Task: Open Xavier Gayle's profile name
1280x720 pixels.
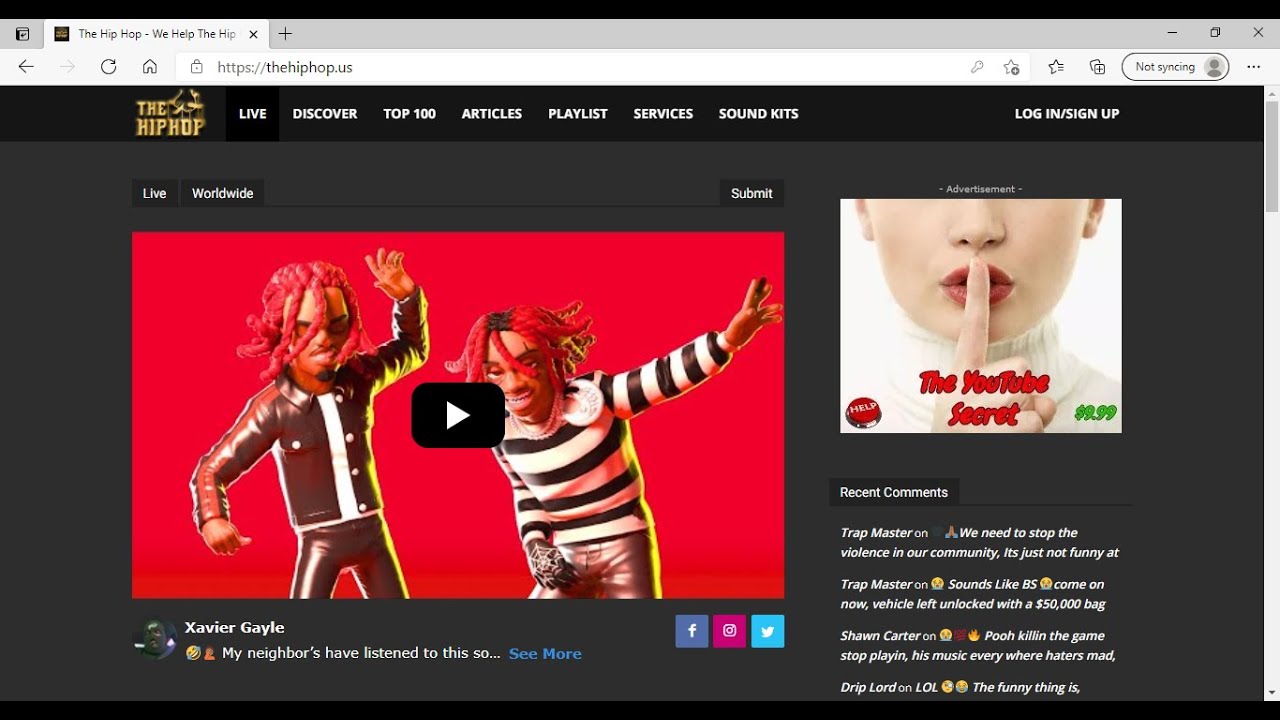Action: click(x=235, y=628)
